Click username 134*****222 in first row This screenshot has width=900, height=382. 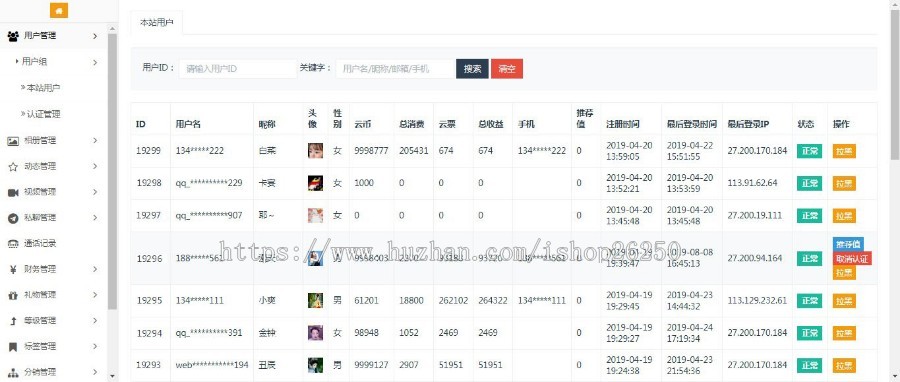pos(200,151)
